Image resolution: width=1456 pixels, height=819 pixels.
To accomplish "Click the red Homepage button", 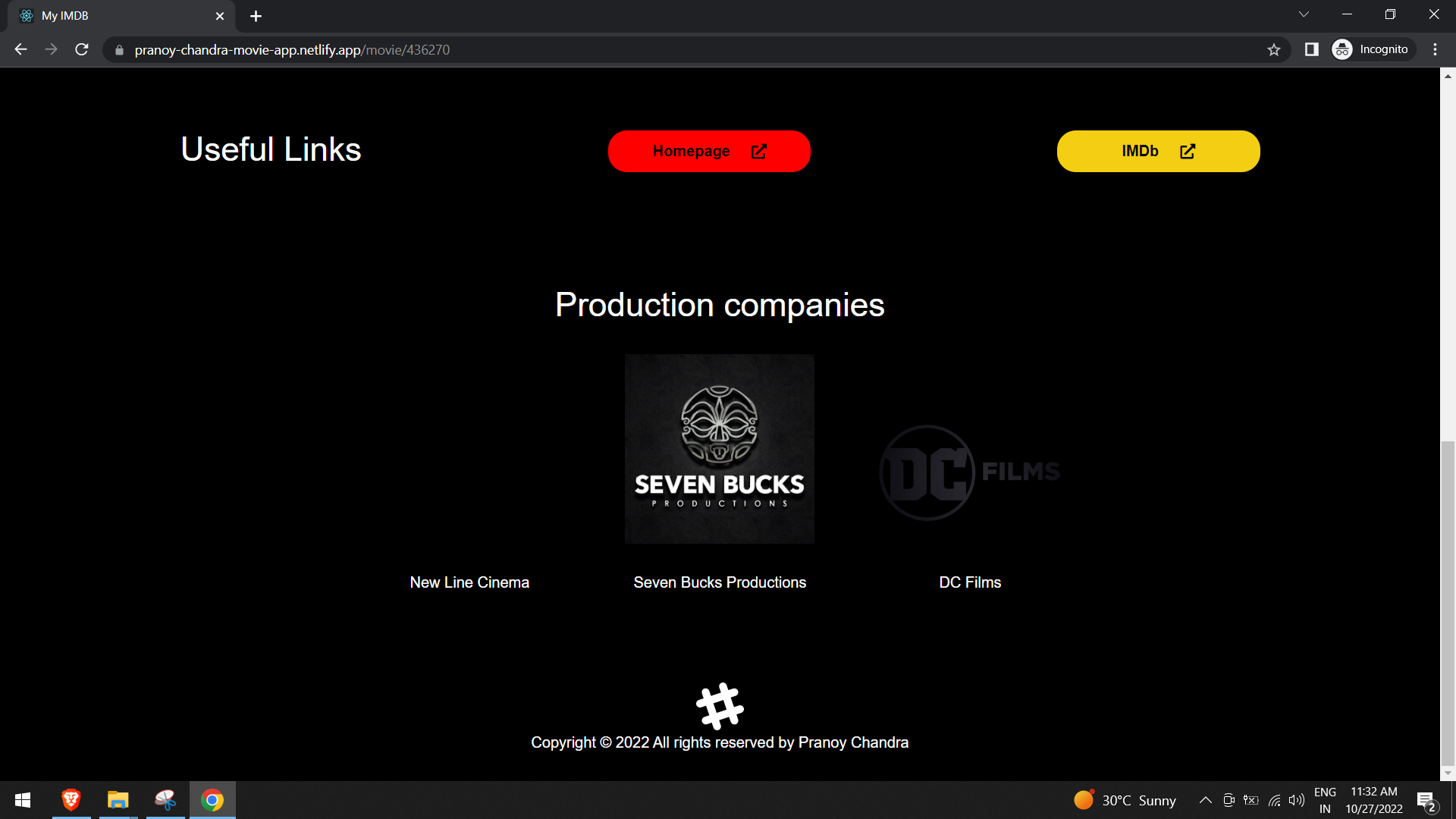I will [708, 151].
